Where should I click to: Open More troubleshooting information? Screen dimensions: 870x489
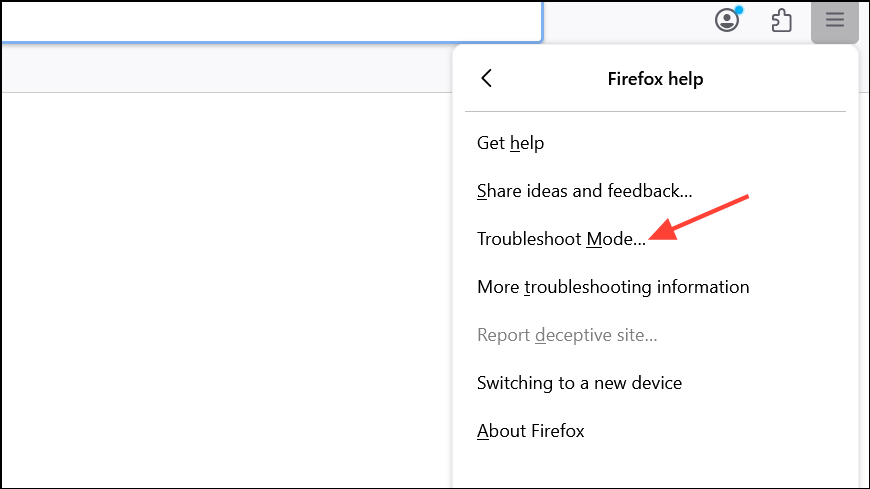(x=613, y=287)
